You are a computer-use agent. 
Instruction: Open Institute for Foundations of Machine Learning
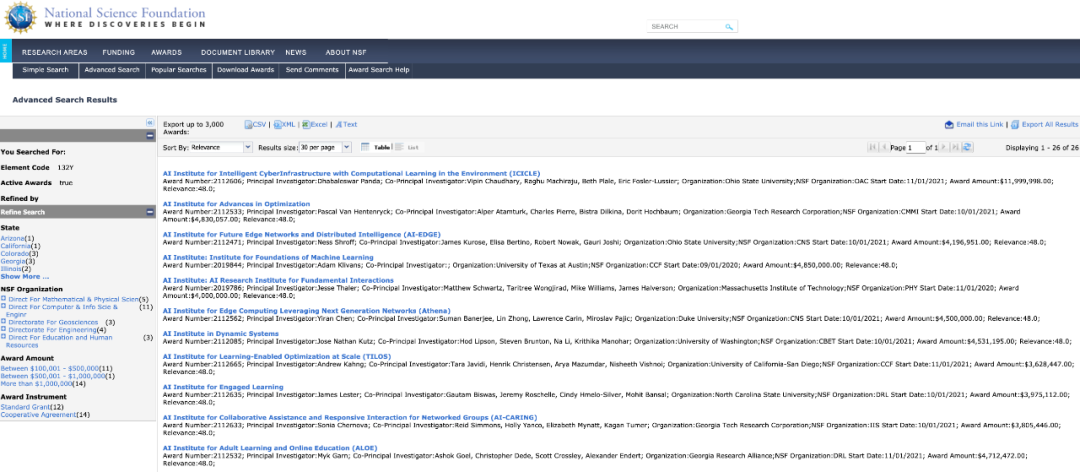pos(268,257)
